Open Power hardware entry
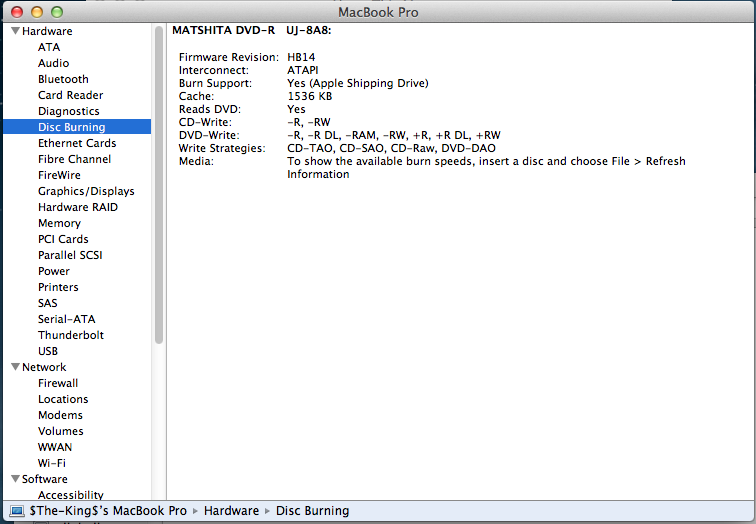The width and height of the screenshot is (756, 524). click(x=54, y=271)
